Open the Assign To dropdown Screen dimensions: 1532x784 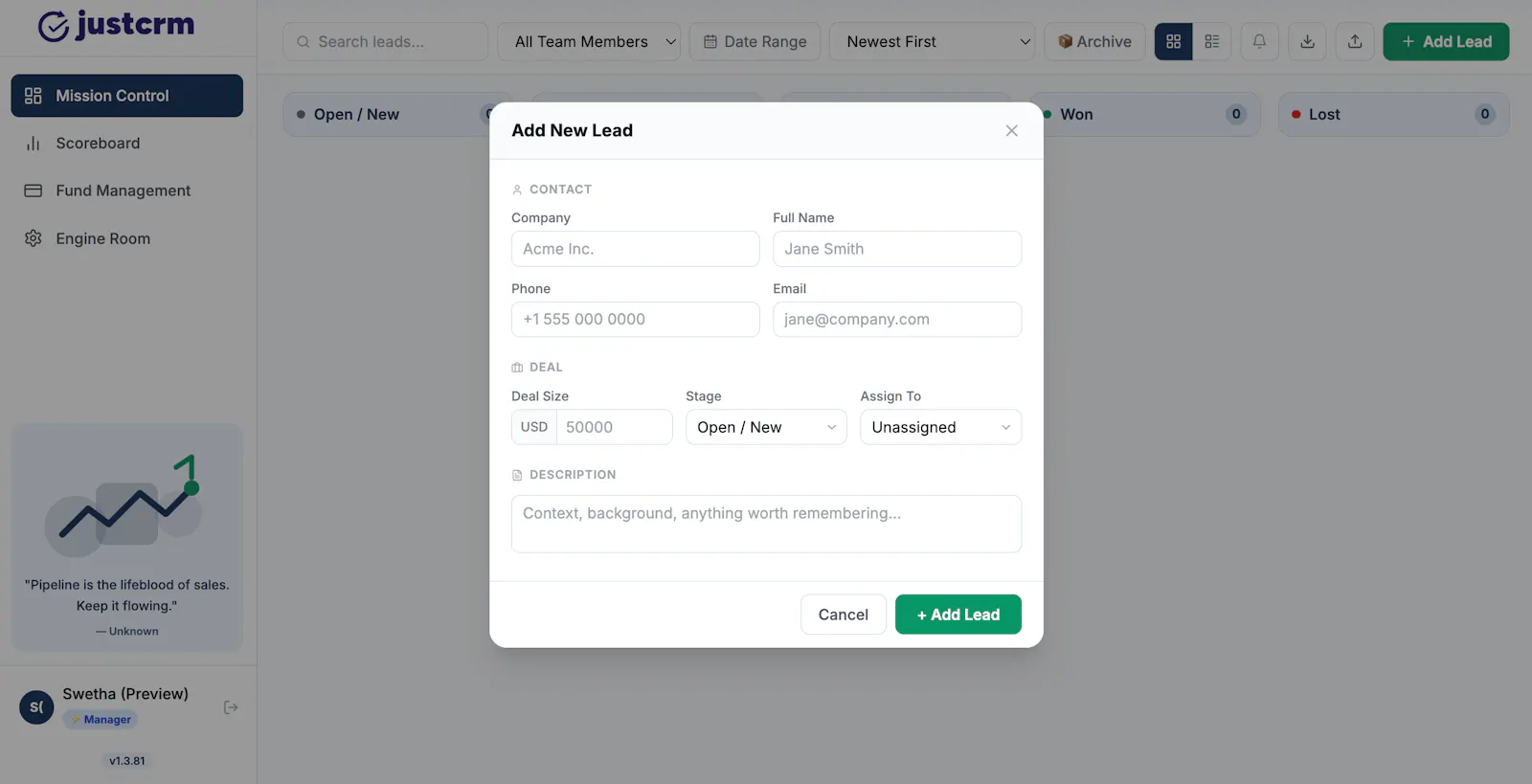[x=940, y=427]
